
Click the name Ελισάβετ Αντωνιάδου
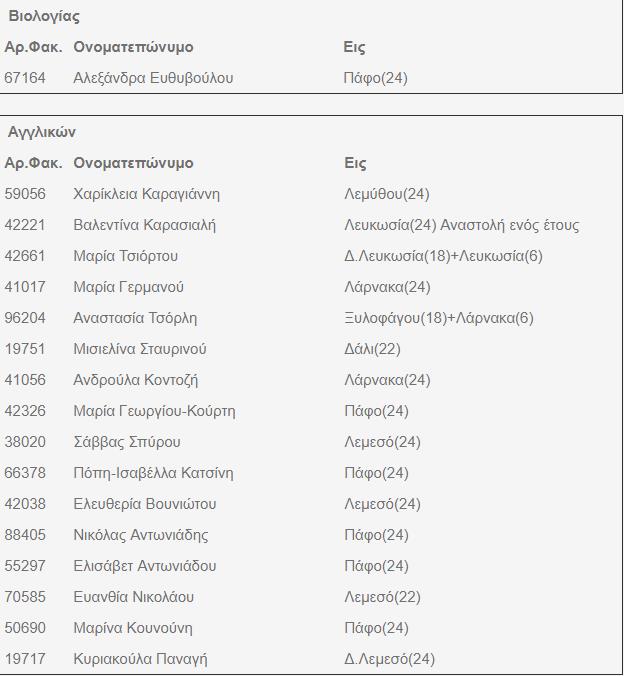pos(144,566)
